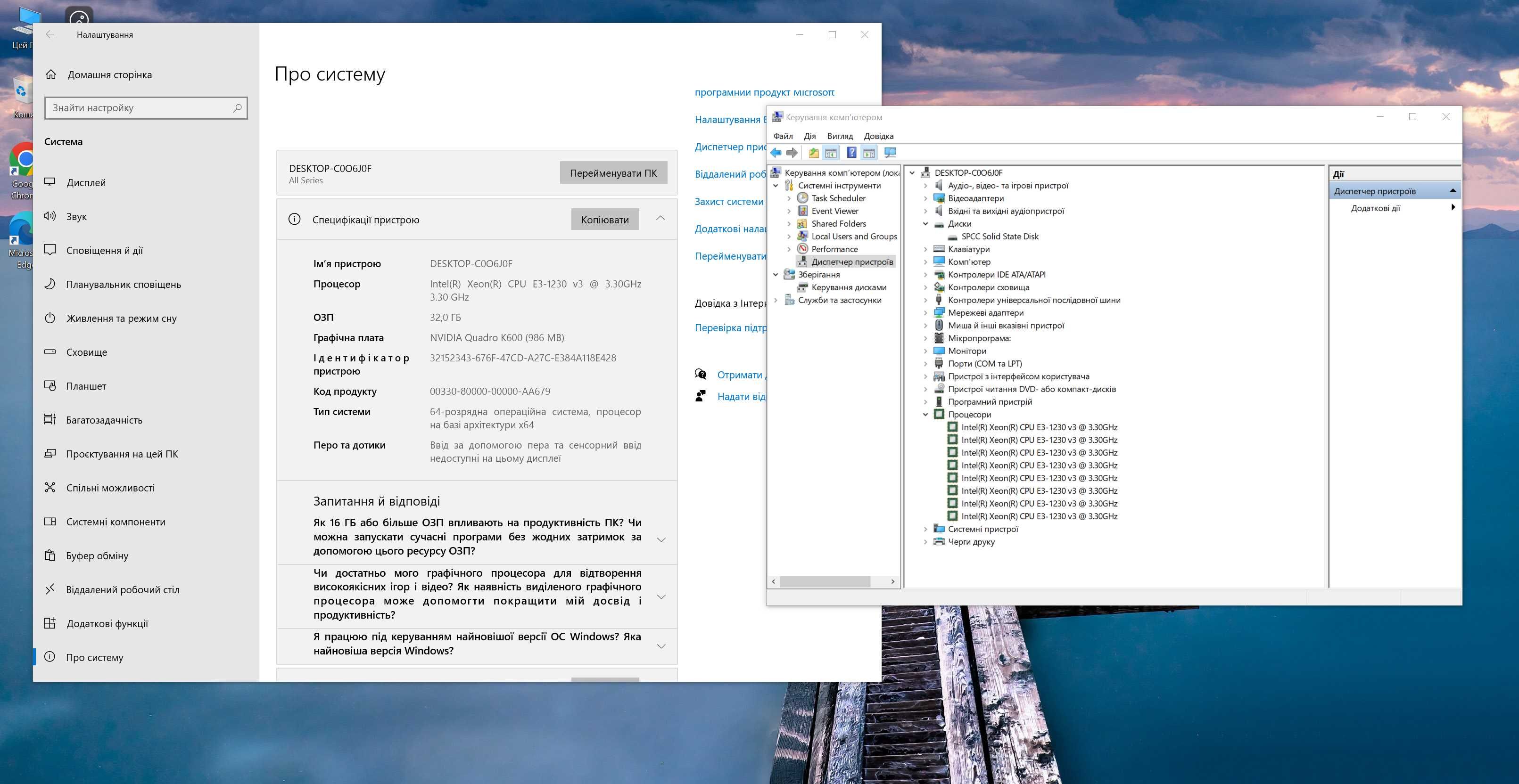Click the Програмний пристрій icon
The height and width of the screenshot is (784, 1519).
pos(939,402)
